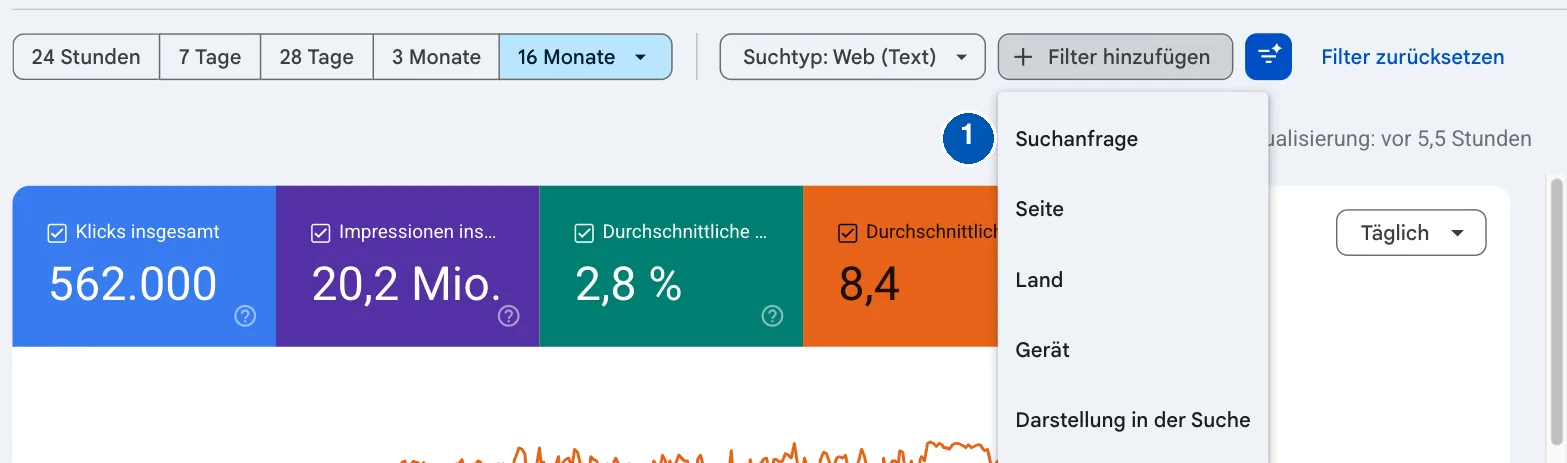Open the Suchtyp: Web (Text) dropdown

[851, 57]
